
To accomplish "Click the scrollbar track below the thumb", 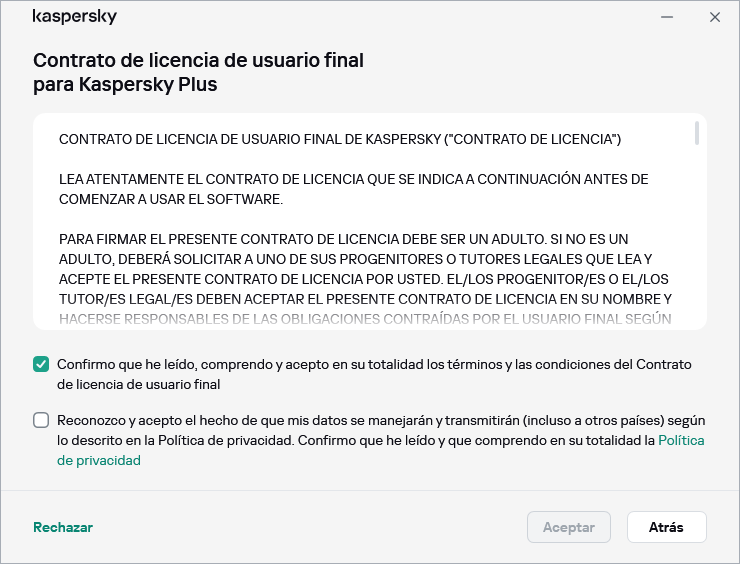I will click(696, 240).
